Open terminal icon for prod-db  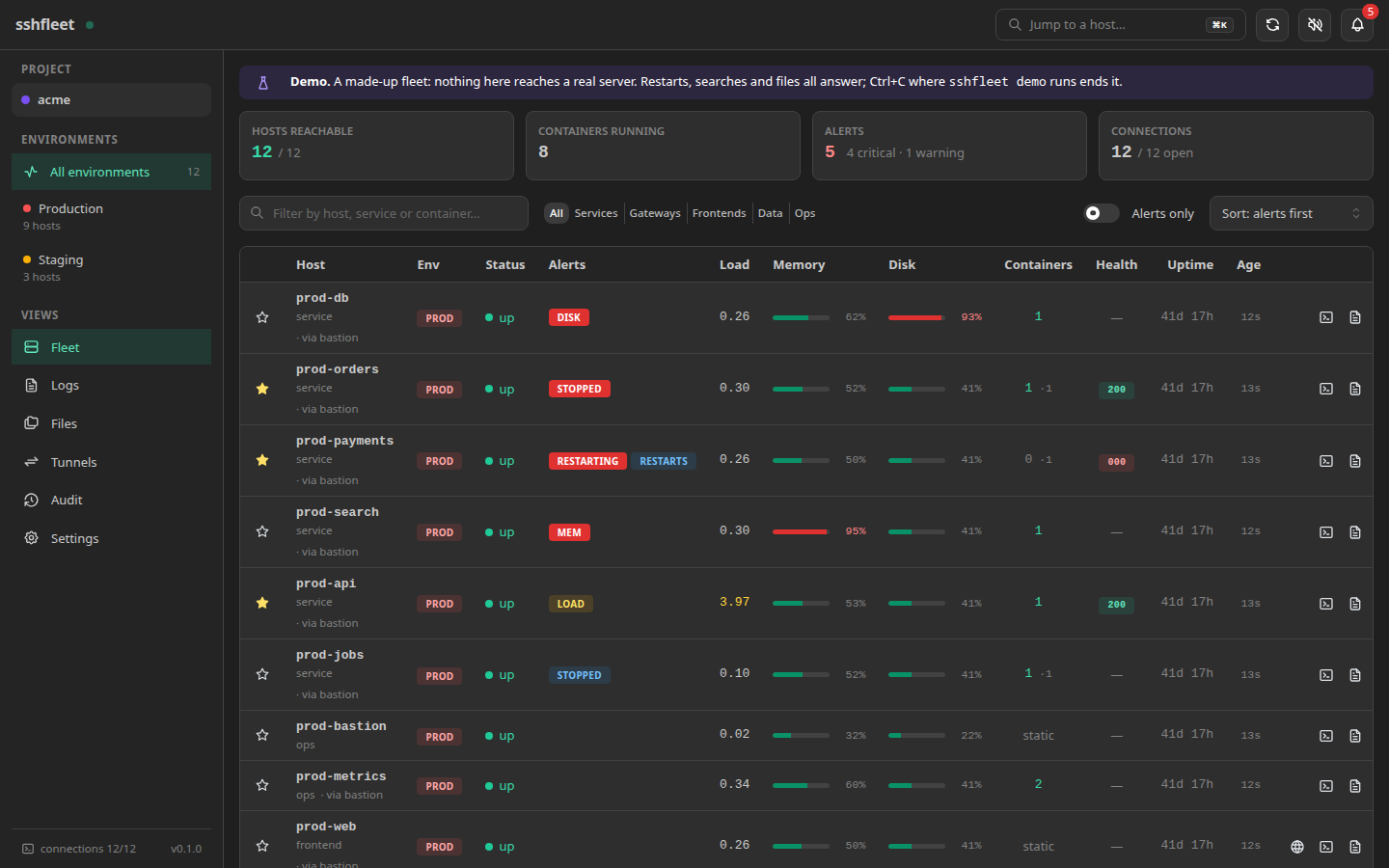[x=1326, y=317]
